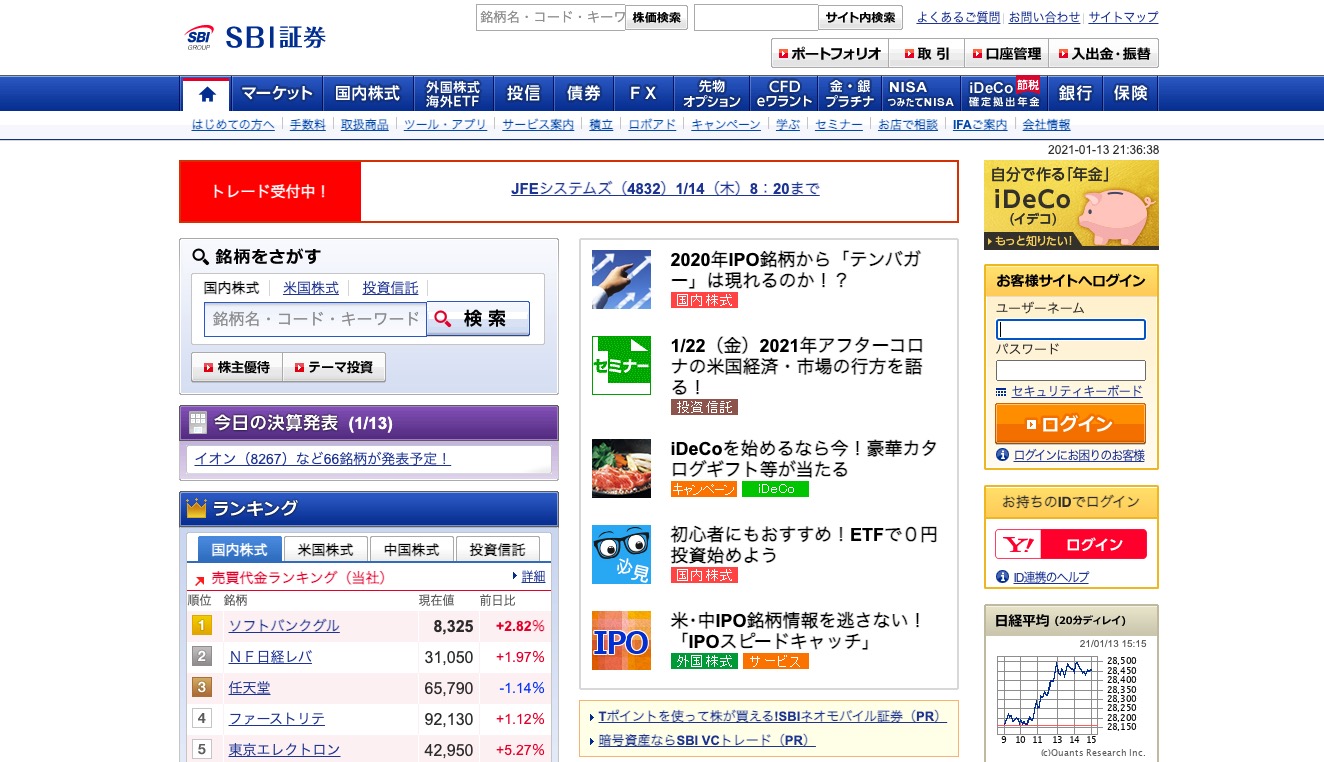
Task: Switch stock search to 米国株式
Action: tap(311, 288)
